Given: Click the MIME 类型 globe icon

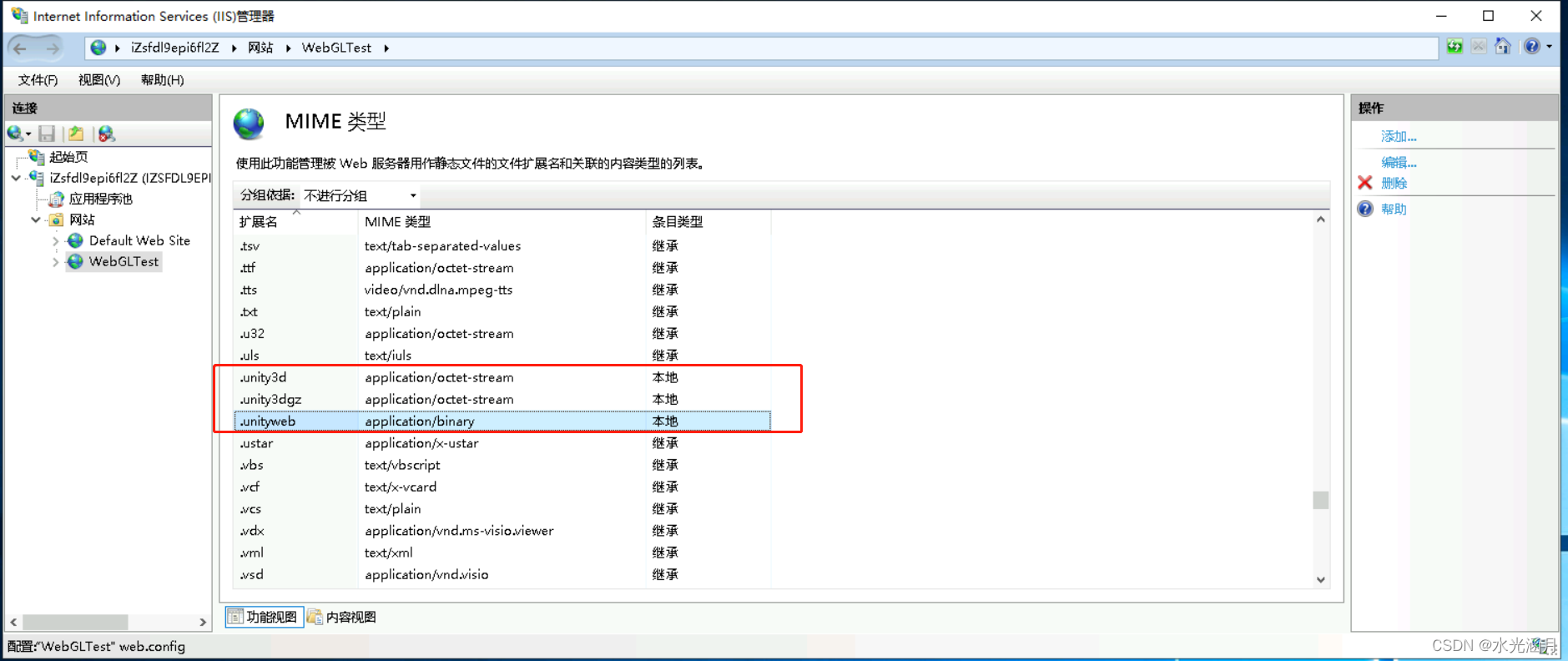Looking at the screenshot, I should pos(249,124).
